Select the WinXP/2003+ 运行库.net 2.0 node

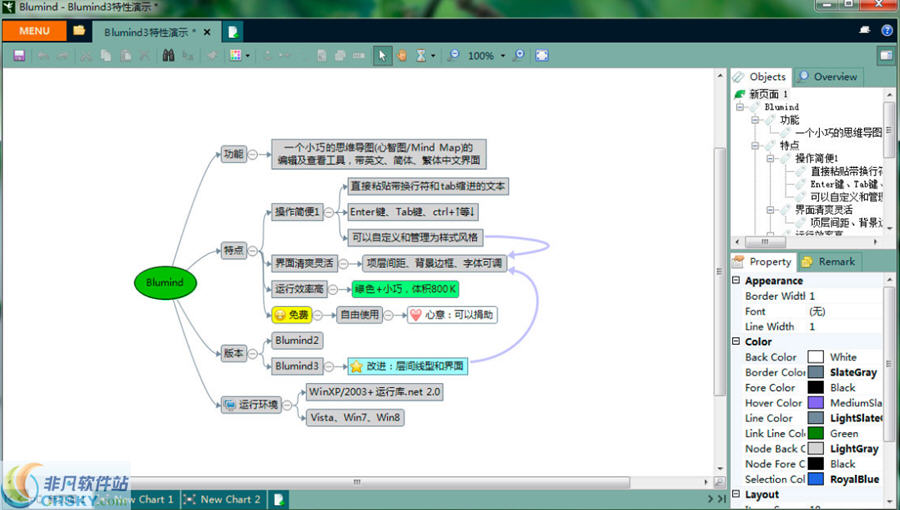374,392
